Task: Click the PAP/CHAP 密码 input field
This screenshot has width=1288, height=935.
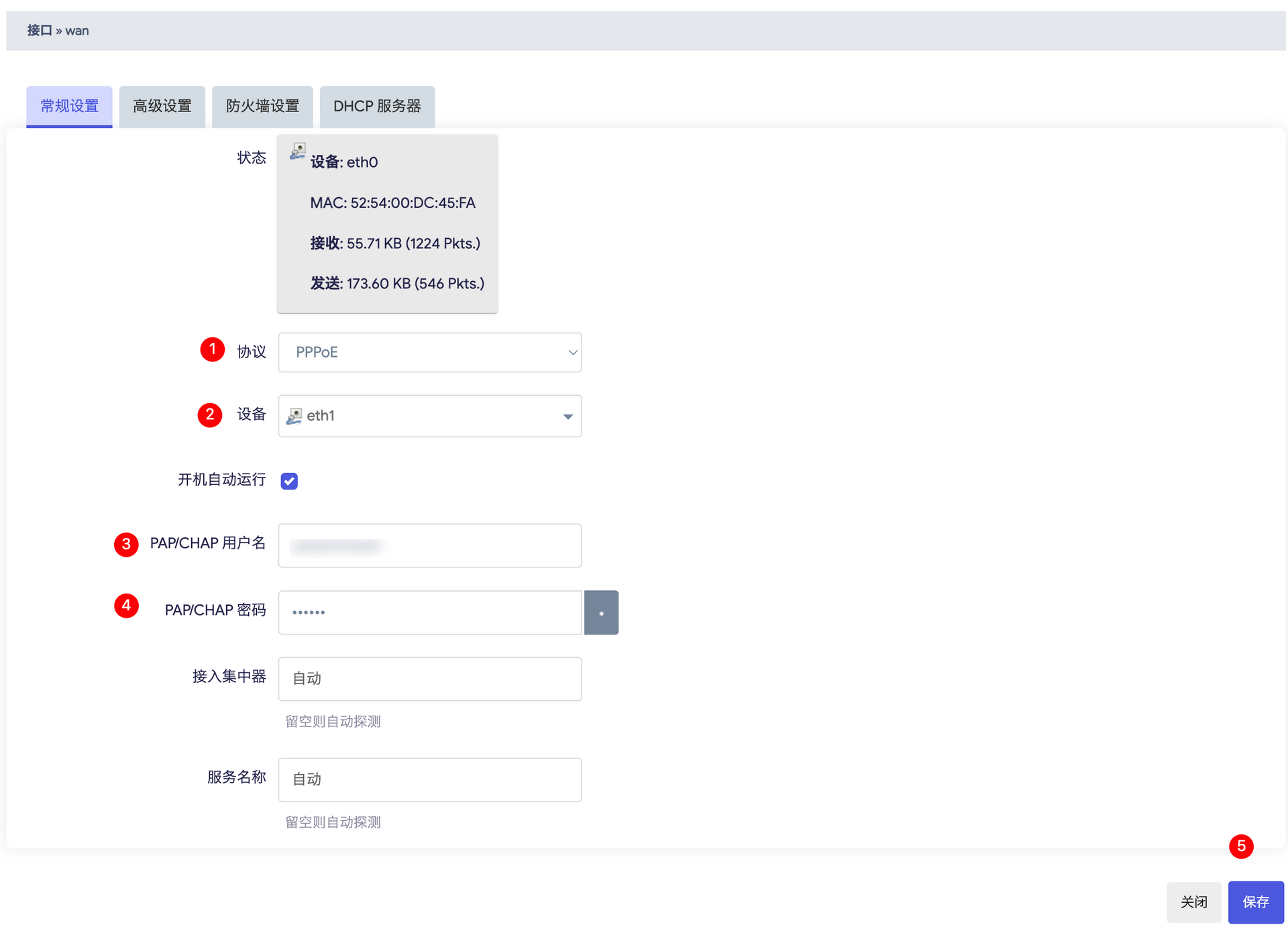Action: (430, 612)
